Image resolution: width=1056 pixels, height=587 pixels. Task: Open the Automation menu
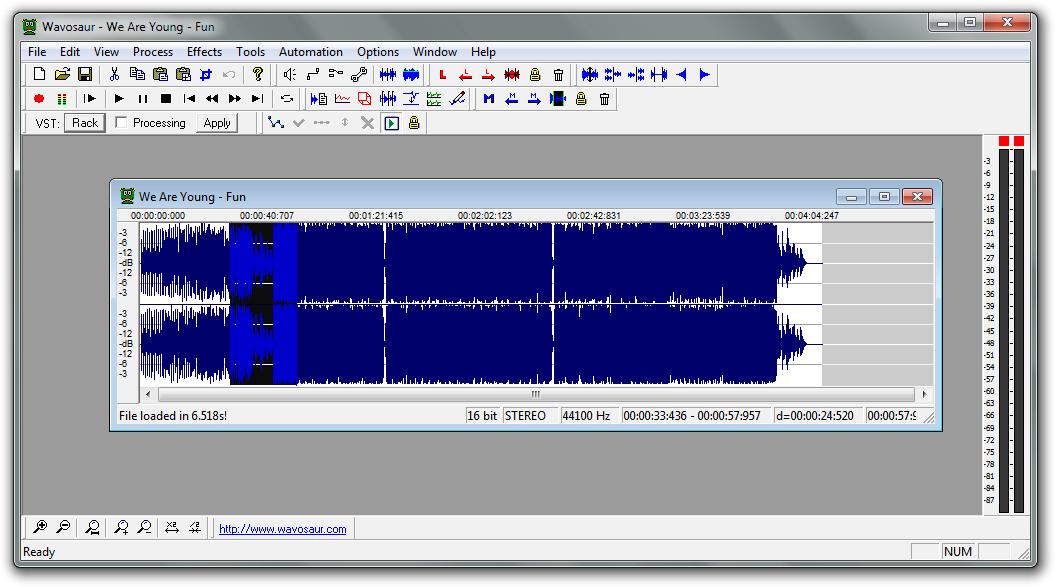(x=310, y=52)
